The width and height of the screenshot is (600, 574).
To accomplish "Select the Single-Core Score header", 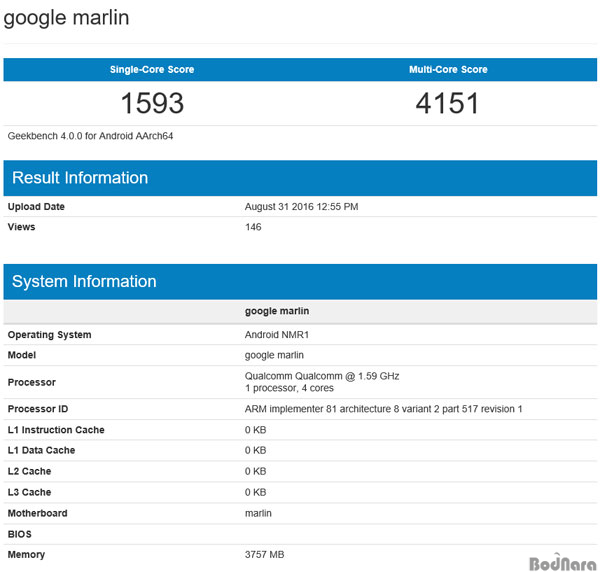I will coord(152,70).
